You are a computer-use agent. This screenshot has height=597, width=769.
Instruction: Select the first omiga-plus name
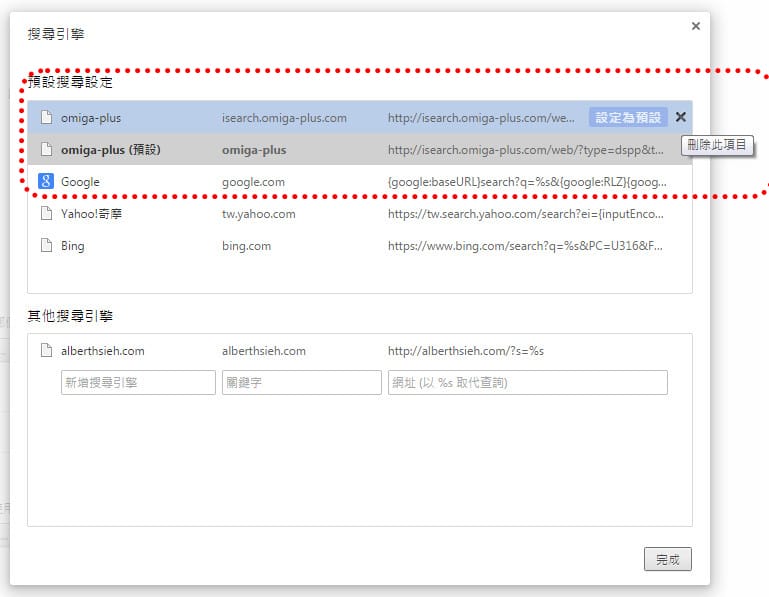(91, 118)
